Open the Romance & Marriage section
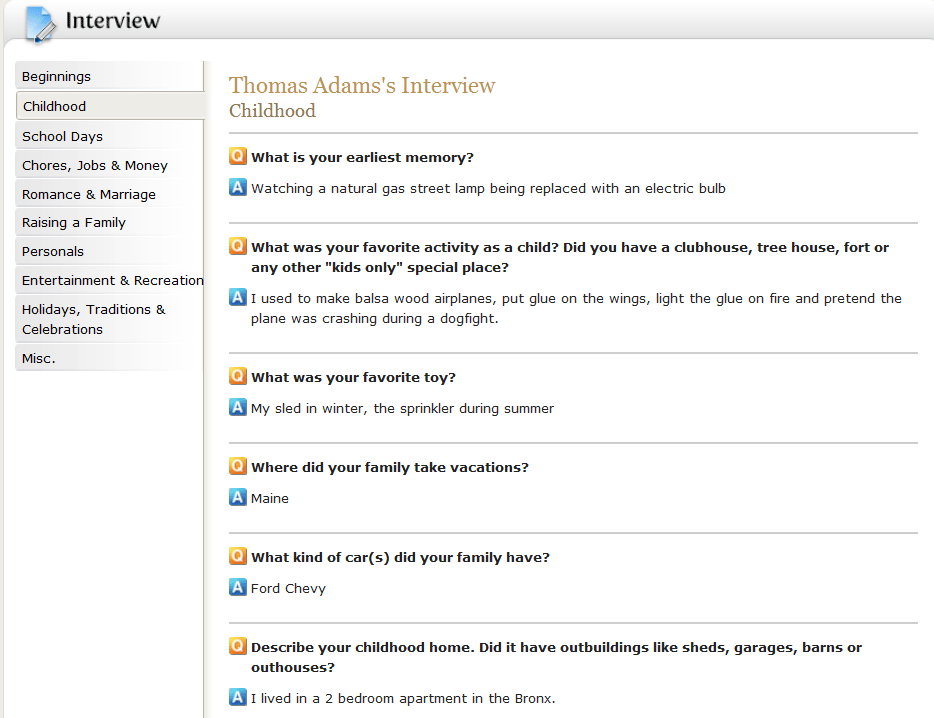Screen dimensions: 934x718 [89, 194]
